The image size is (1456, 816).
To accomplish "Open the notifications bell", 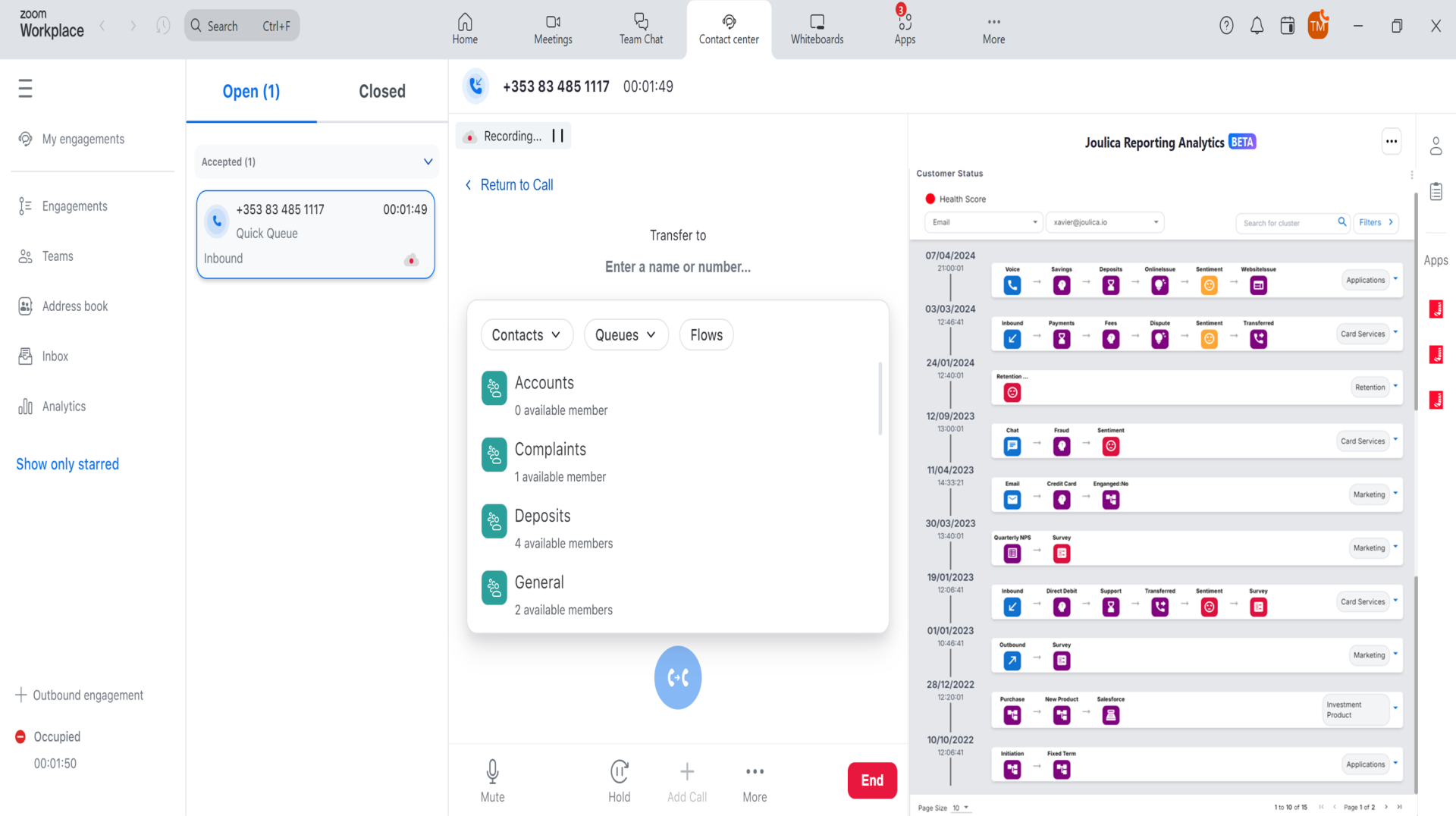I will tap(1257, 25).
